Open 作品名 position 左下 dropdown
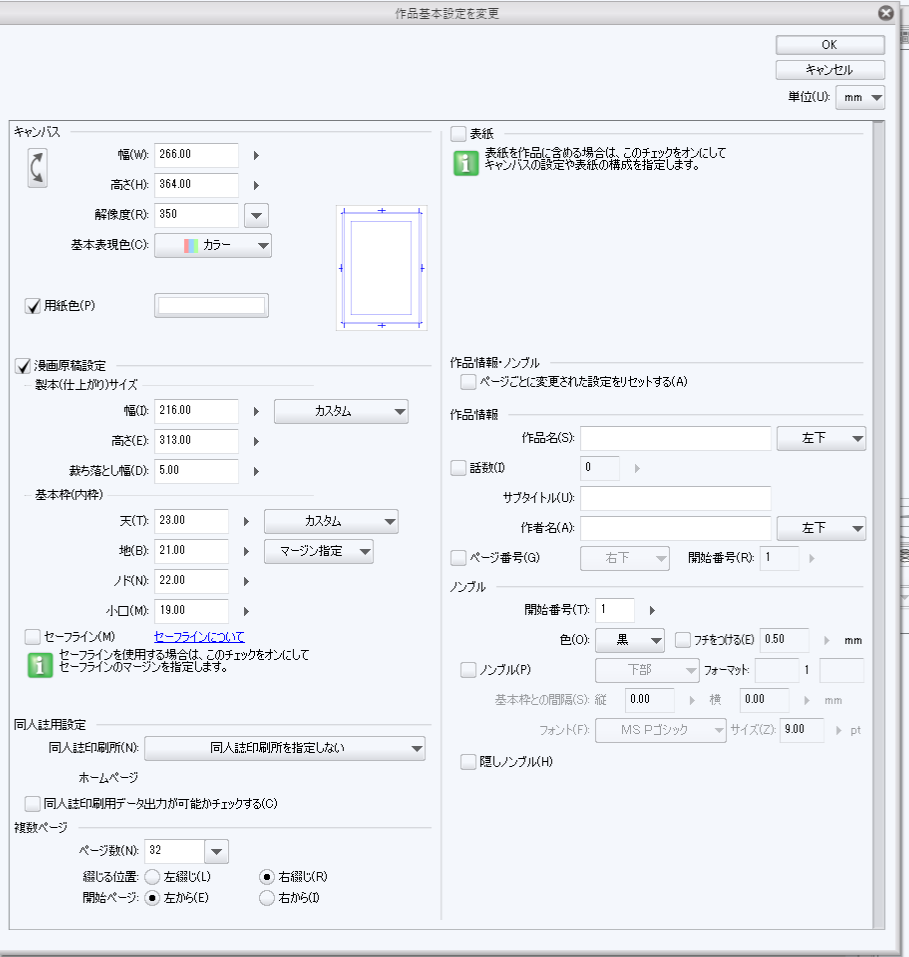 point(821,439)
